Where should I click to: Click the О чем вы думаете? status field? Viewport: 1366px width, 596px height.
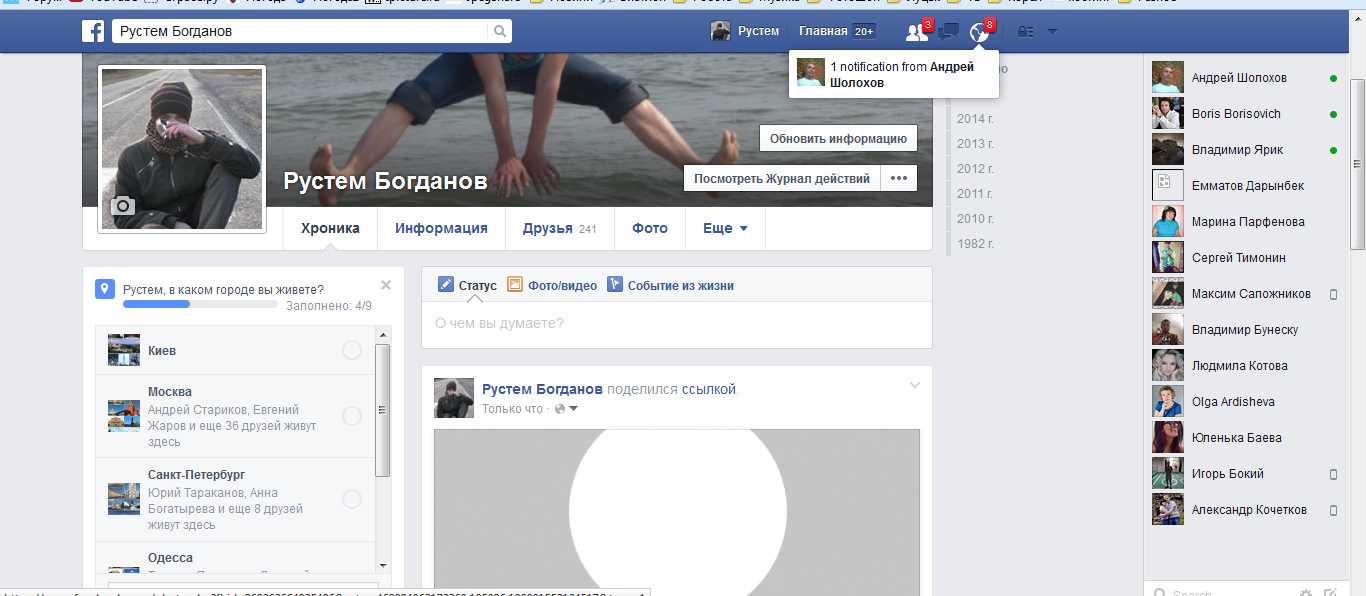click(x=677, y=323)
